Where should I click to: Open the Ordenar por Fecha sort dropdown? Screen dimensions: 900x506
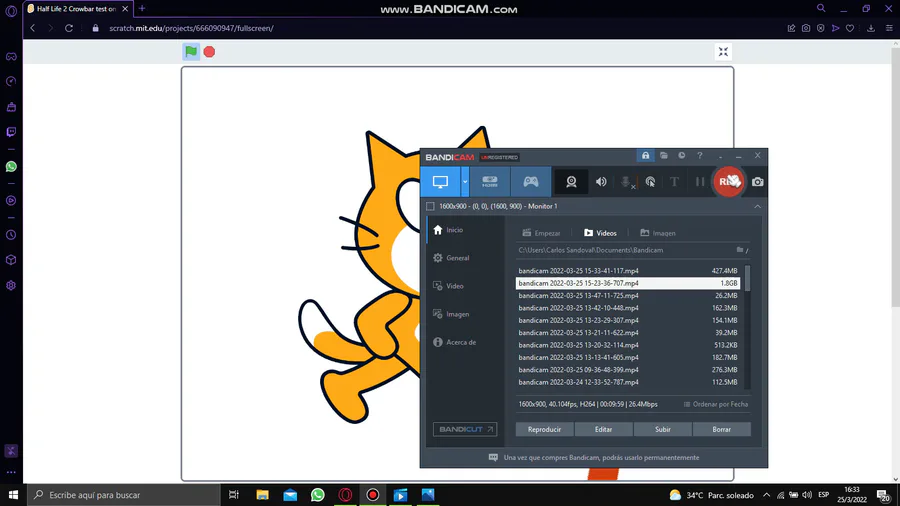(716, 404)
